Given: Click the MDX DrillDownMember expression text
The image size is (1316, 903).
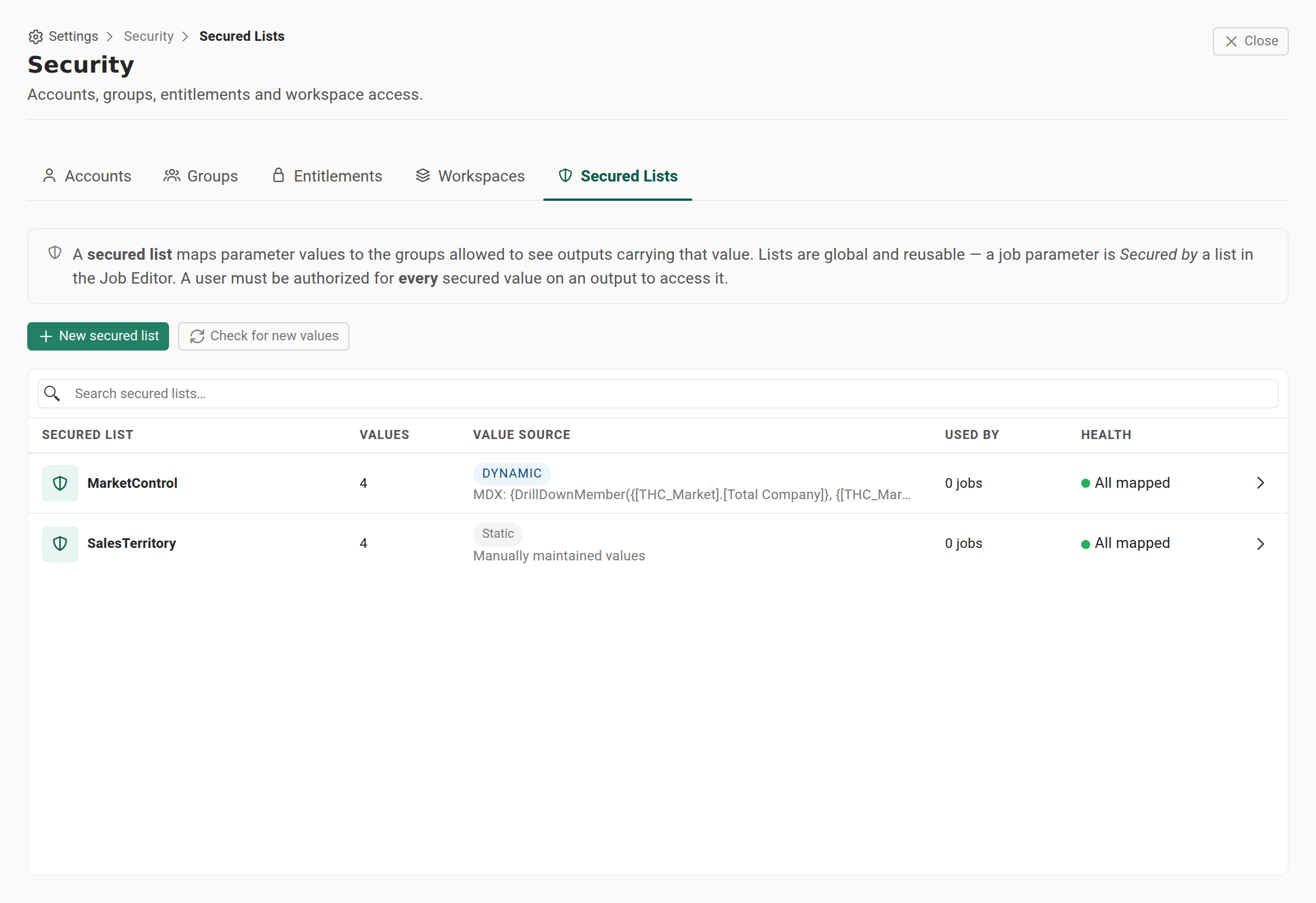Looking at the screenshot, I should click(692, 495).
